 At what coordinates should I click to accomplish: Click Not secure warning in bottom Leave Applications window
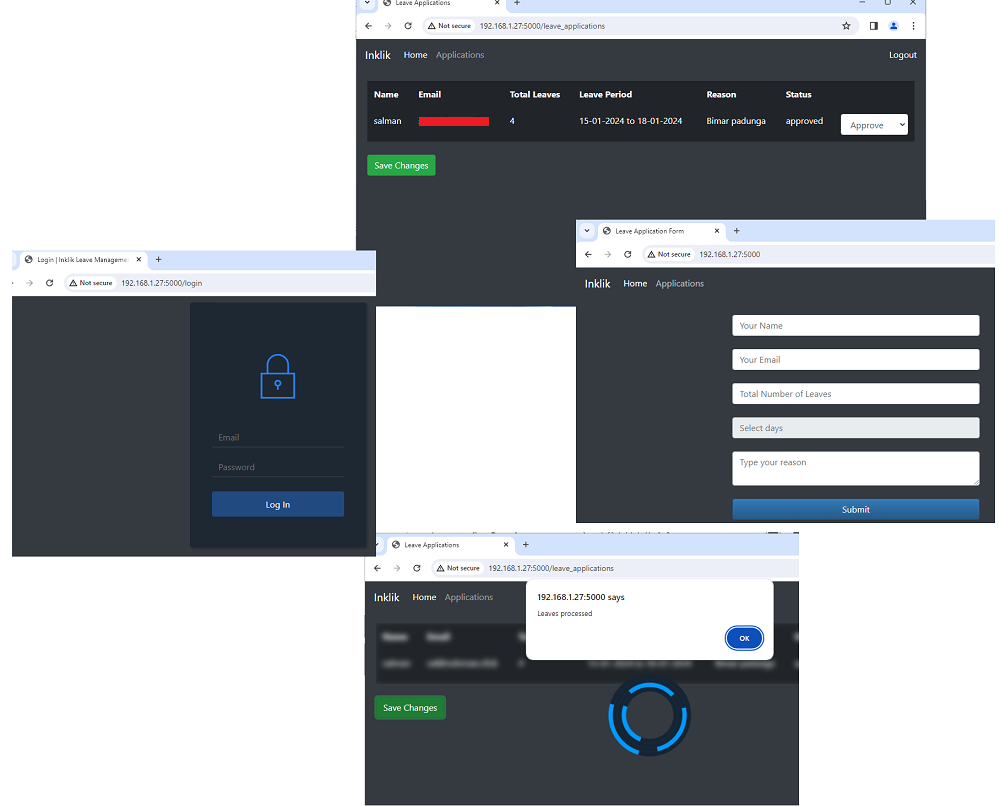(458, 568)
